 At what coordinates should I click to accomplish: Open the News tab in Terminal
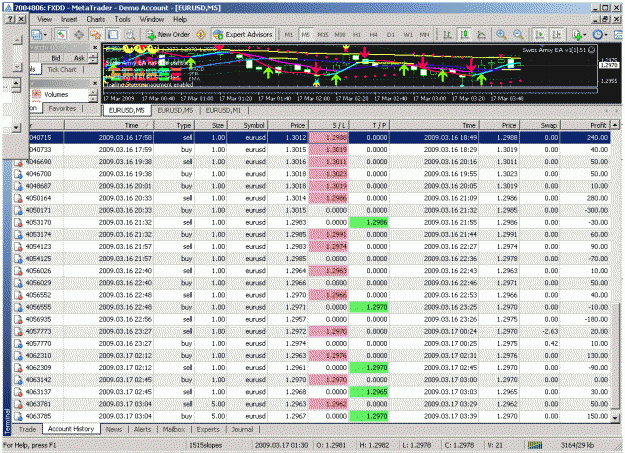pos(114,429)
